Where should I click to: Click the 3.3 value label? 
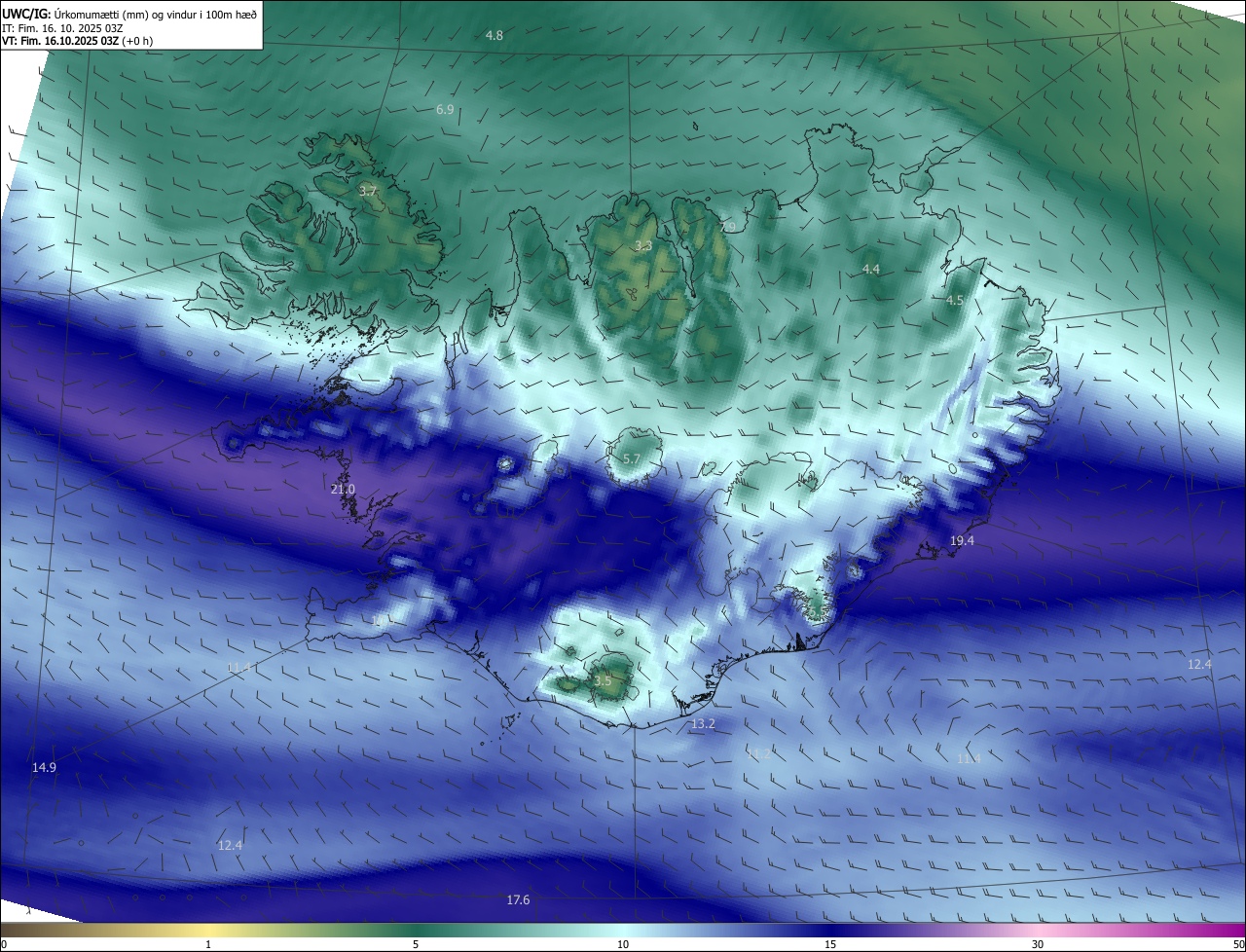pyautogui.click(x=643, y=246)
